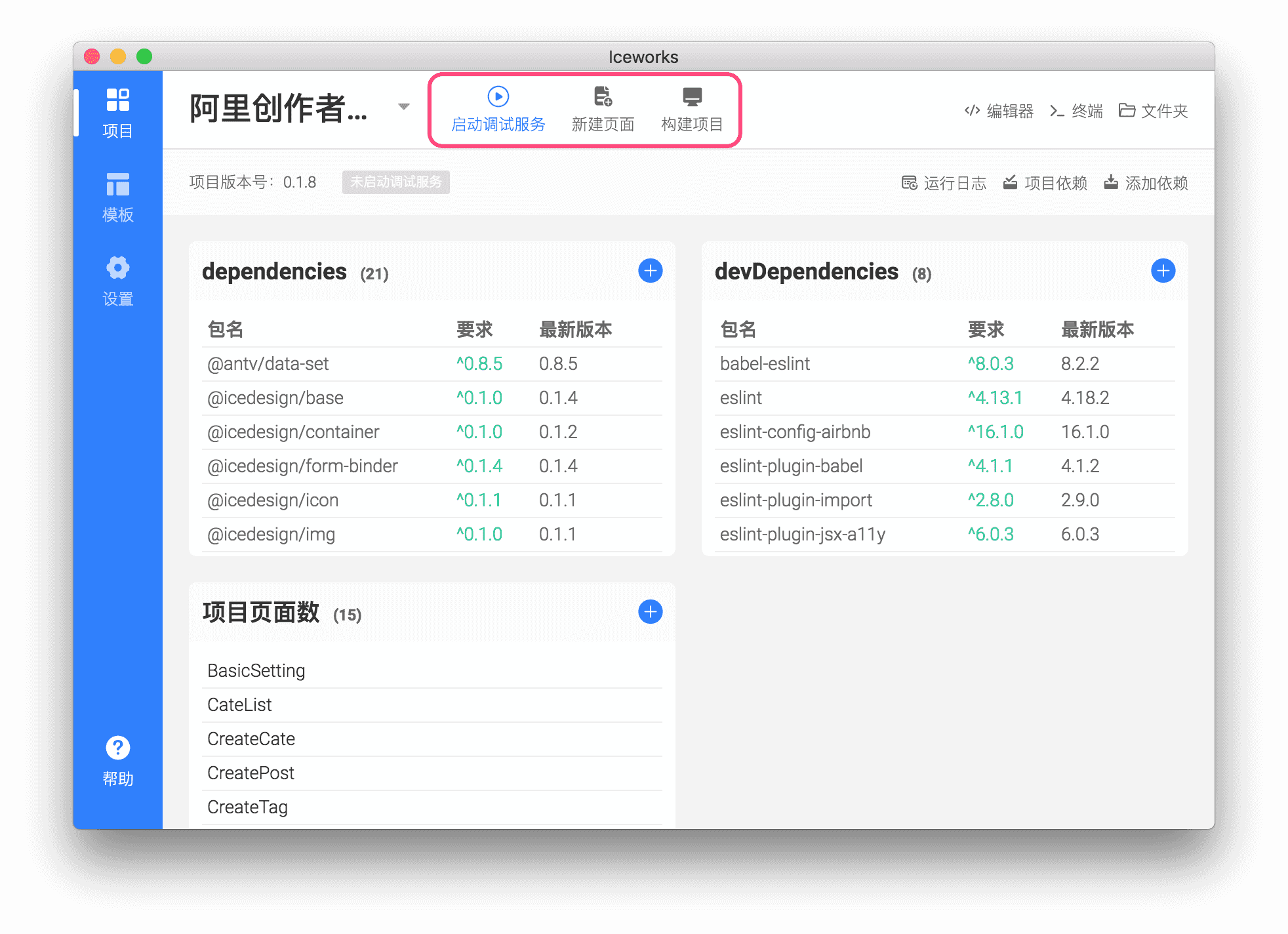Open project in editor (编辑器)

coord(999,111)
